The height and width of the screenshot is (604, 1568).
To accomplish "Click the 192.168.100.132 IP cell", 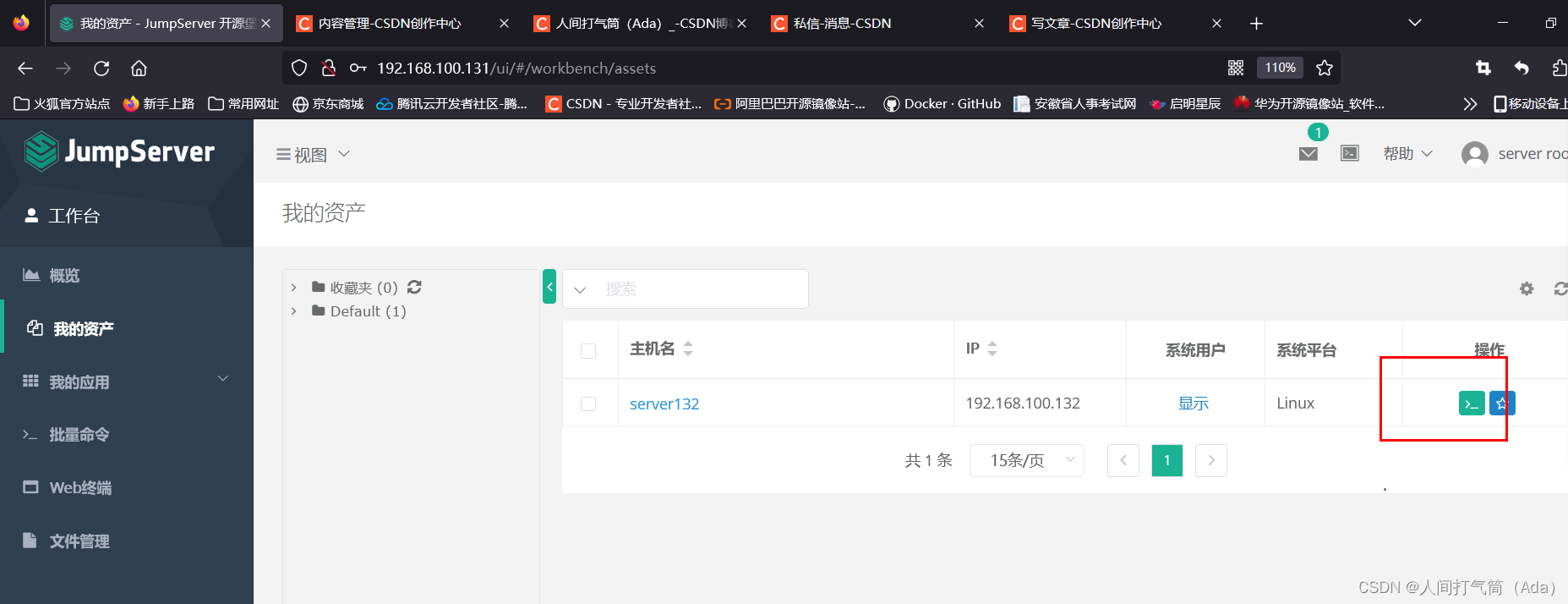I will click(x=1023, y=404).
